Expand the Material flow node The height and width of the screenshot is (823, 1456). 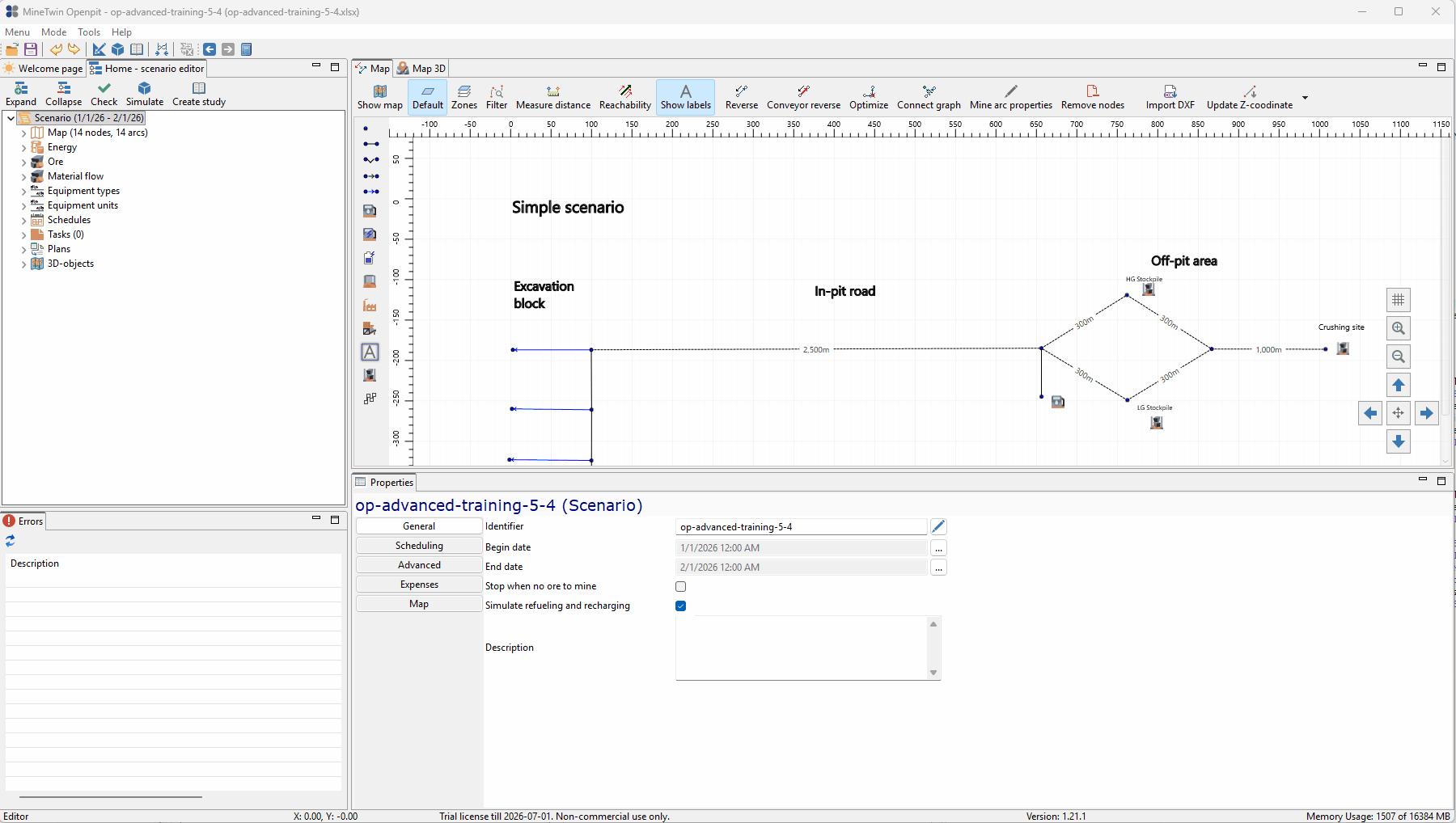[x=23, y=177]
